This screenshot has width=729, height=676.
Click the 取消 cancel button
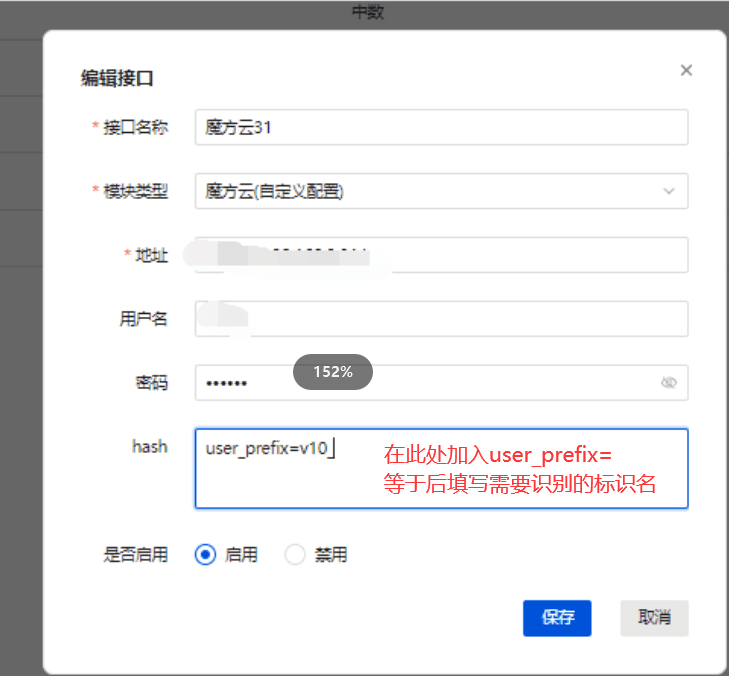[654, 618]
